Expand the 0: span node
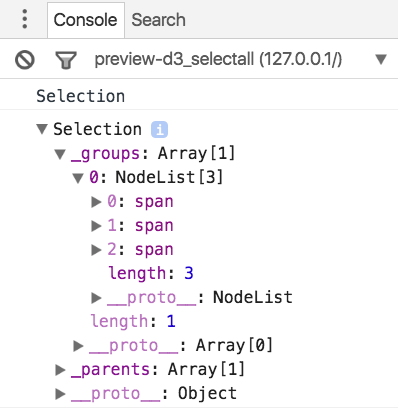Screen dimensions: 398x412 tap(96, 202)
